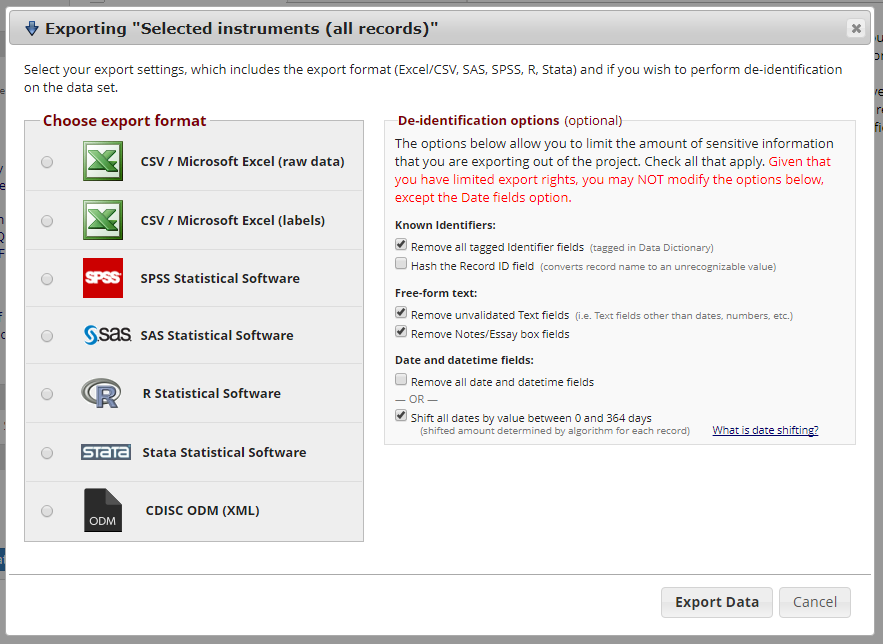The width and height of the screenshot is (883, 644).
Task: Enable Hash the Record ID field
Action: click(x=401, y=265)
